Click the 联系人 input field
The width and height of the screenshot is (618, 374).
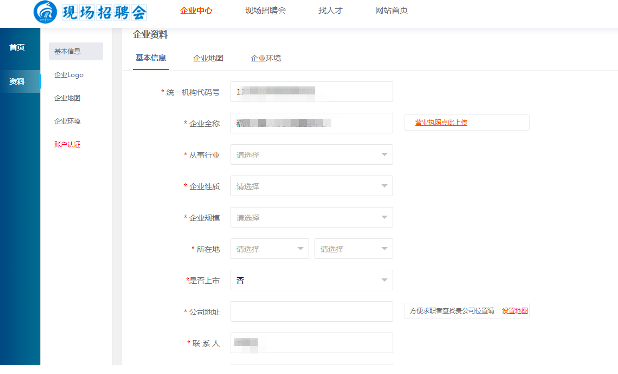click(311, 342)
